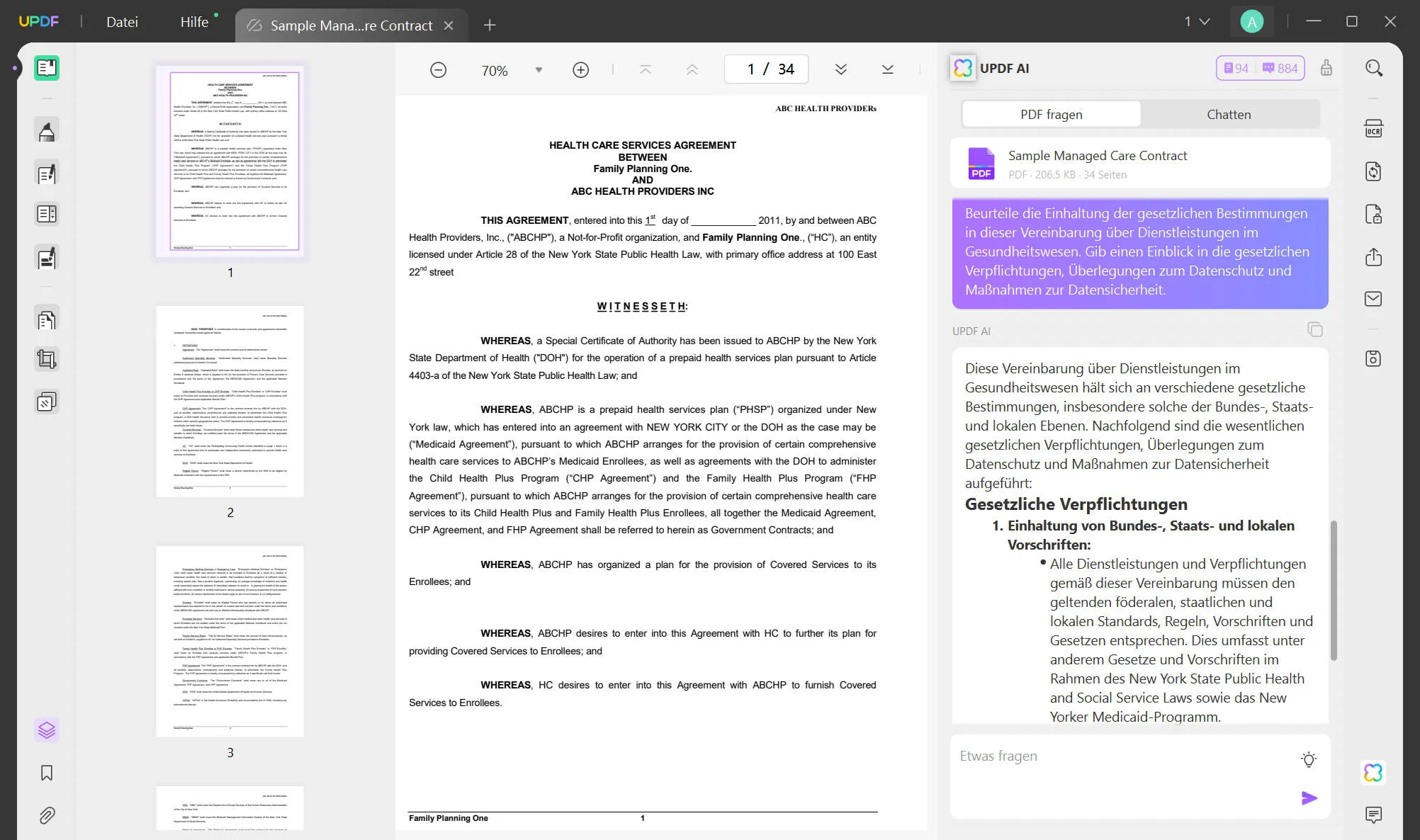This screenshot has height=840, width=1420.
Task: Open the OCR tool in right sidebar
Action: [x=1373, y=129]
